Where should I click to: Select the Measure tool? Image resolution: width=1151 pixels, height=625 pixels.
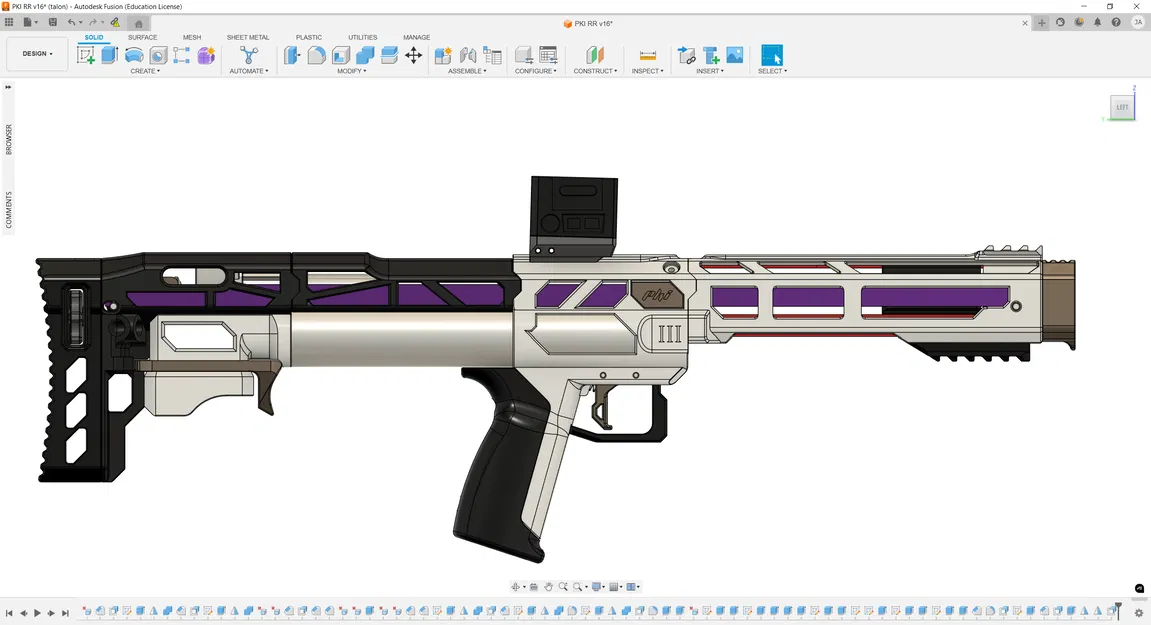(x=647, y=55)
